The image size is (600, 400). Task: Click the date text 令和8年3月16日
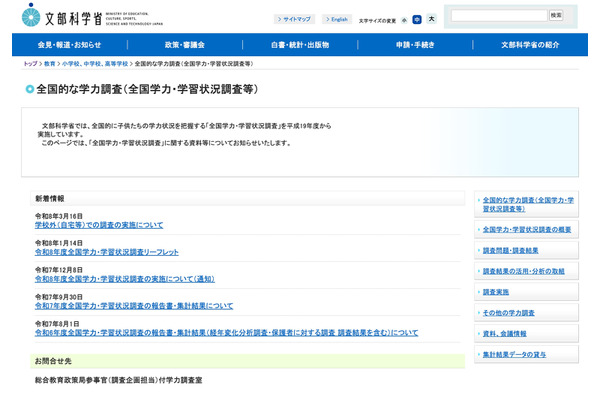pos(59,216)
